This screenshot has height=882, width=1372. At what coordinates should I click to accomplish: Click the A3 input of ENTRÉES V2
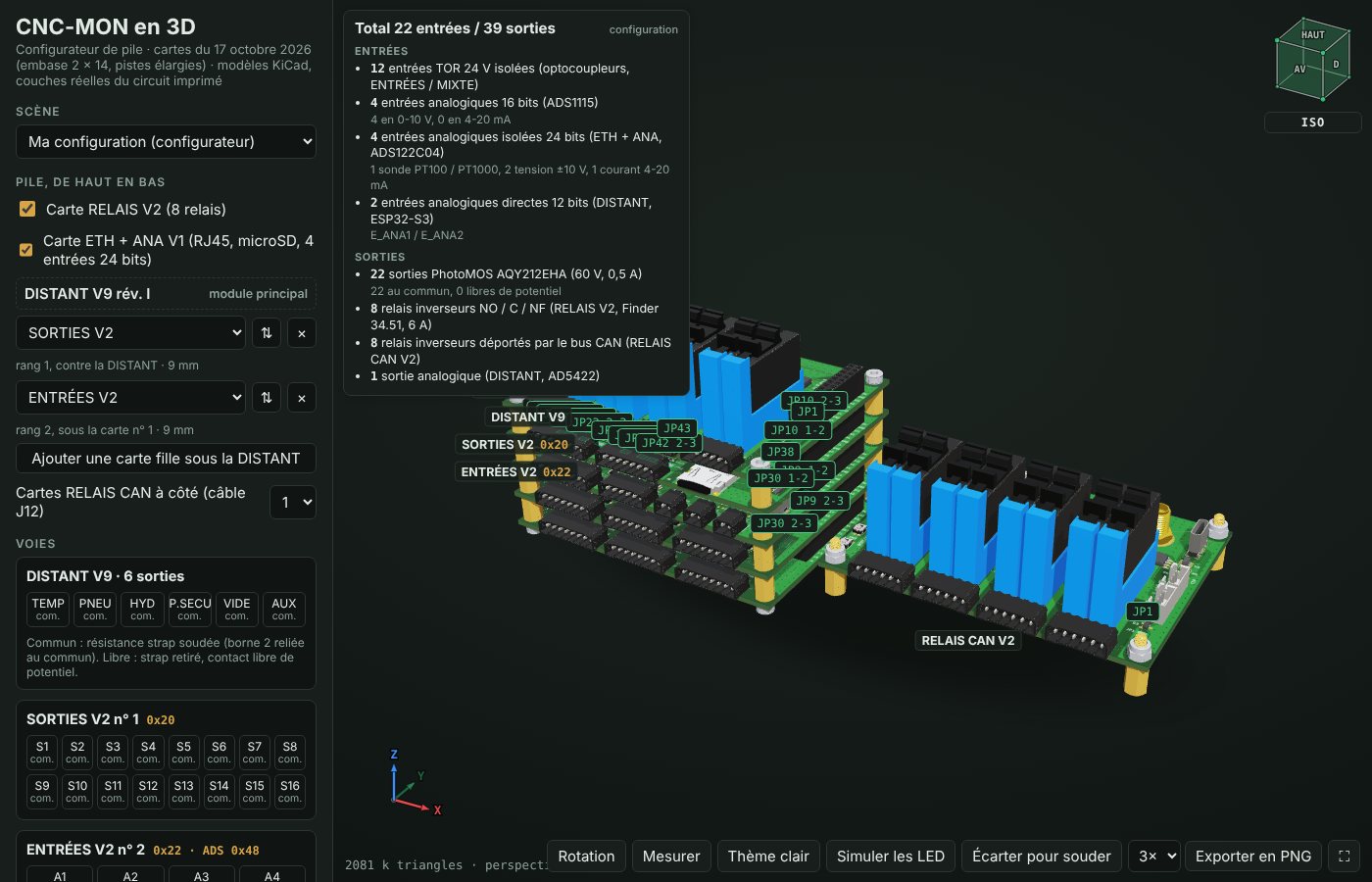[x=201, y=874]
